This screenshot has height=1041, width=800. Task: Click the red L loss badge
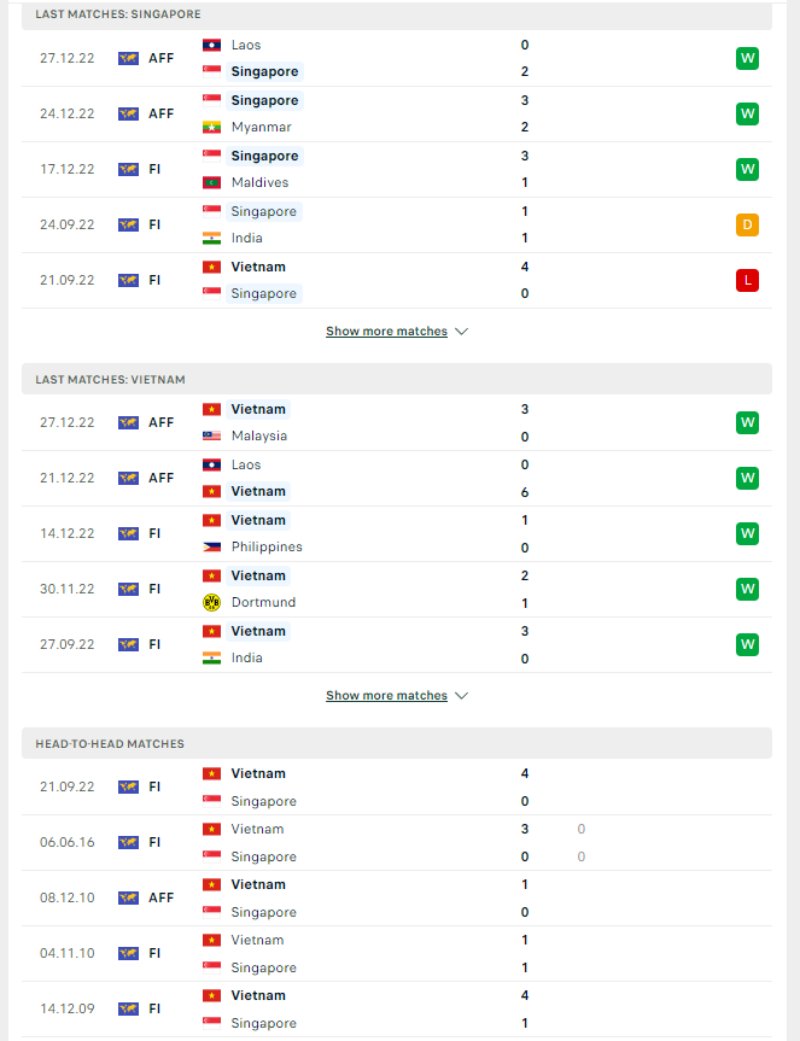pyautogui.click(x=747, y=280)
